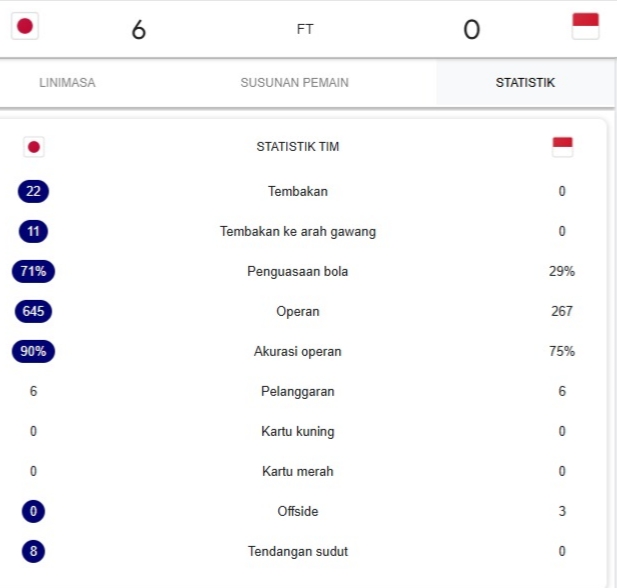Click the Tembakan ke arah gawang label
Viewport: 617px width, 588px height.
tap(298, 231)
